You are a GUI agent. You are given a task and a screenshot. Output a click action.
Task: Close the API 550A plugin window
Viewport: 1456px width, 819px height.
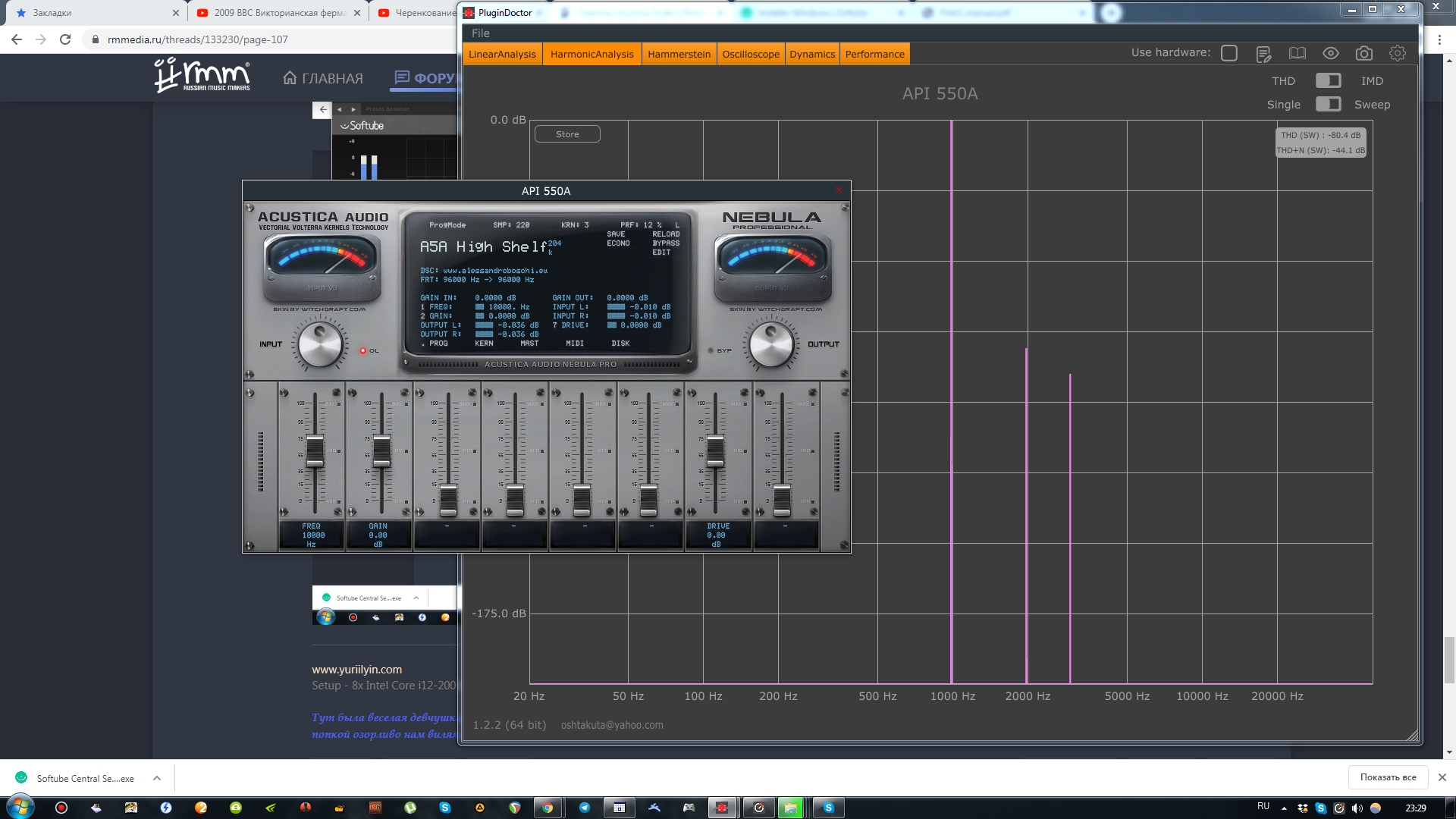(x=839, y=190)
